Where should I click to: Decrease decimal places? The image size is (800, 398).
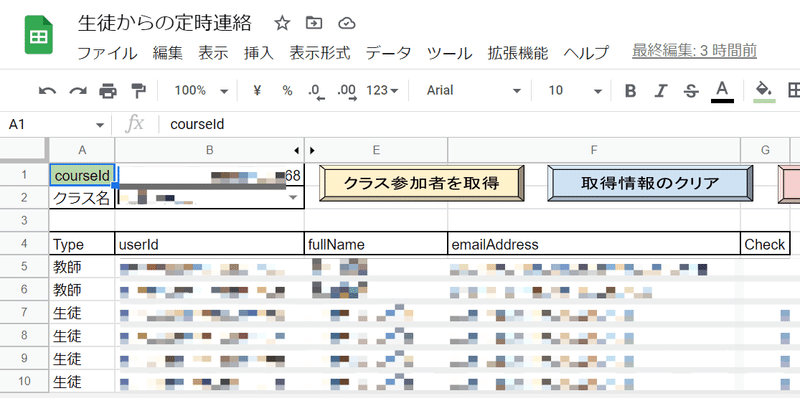click(316, 92)
